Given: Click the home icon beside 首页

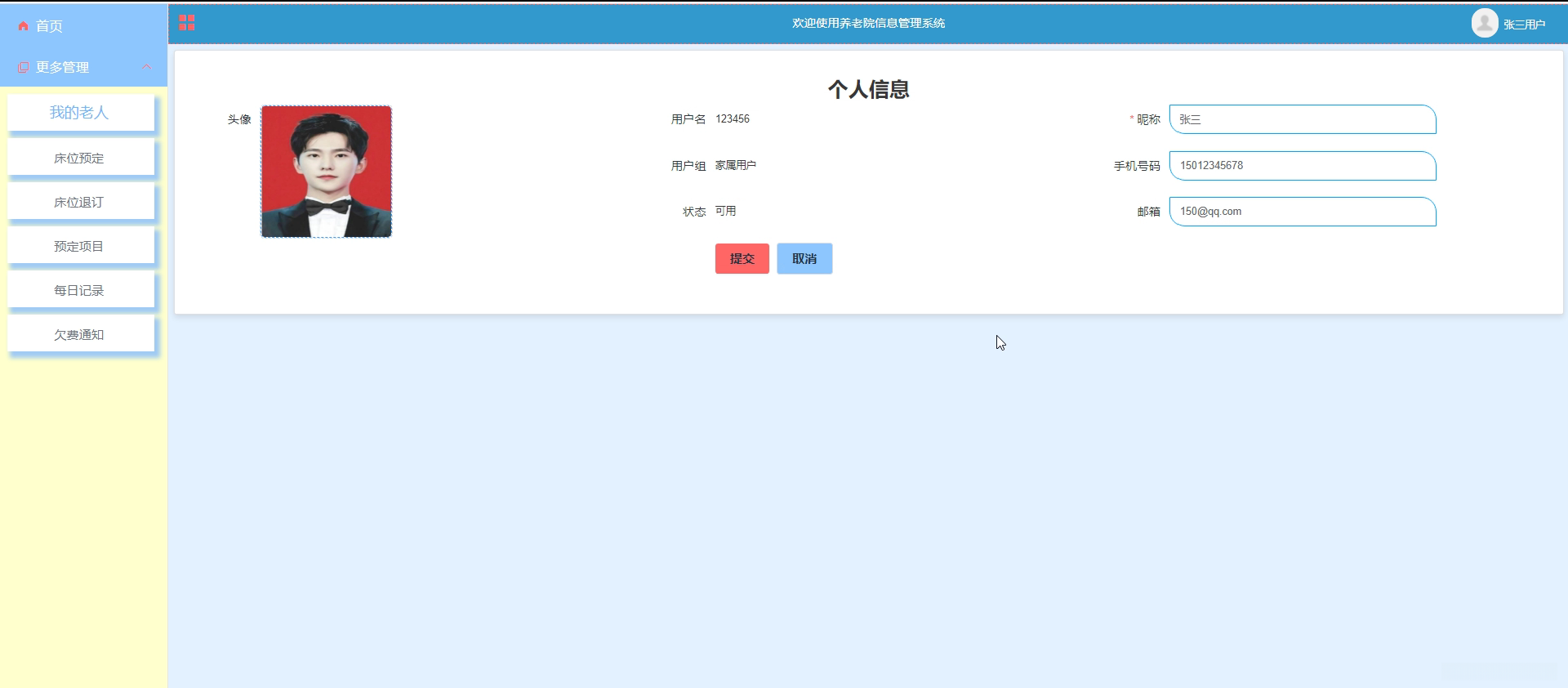Looking at the screenshot, I should 23,26.
